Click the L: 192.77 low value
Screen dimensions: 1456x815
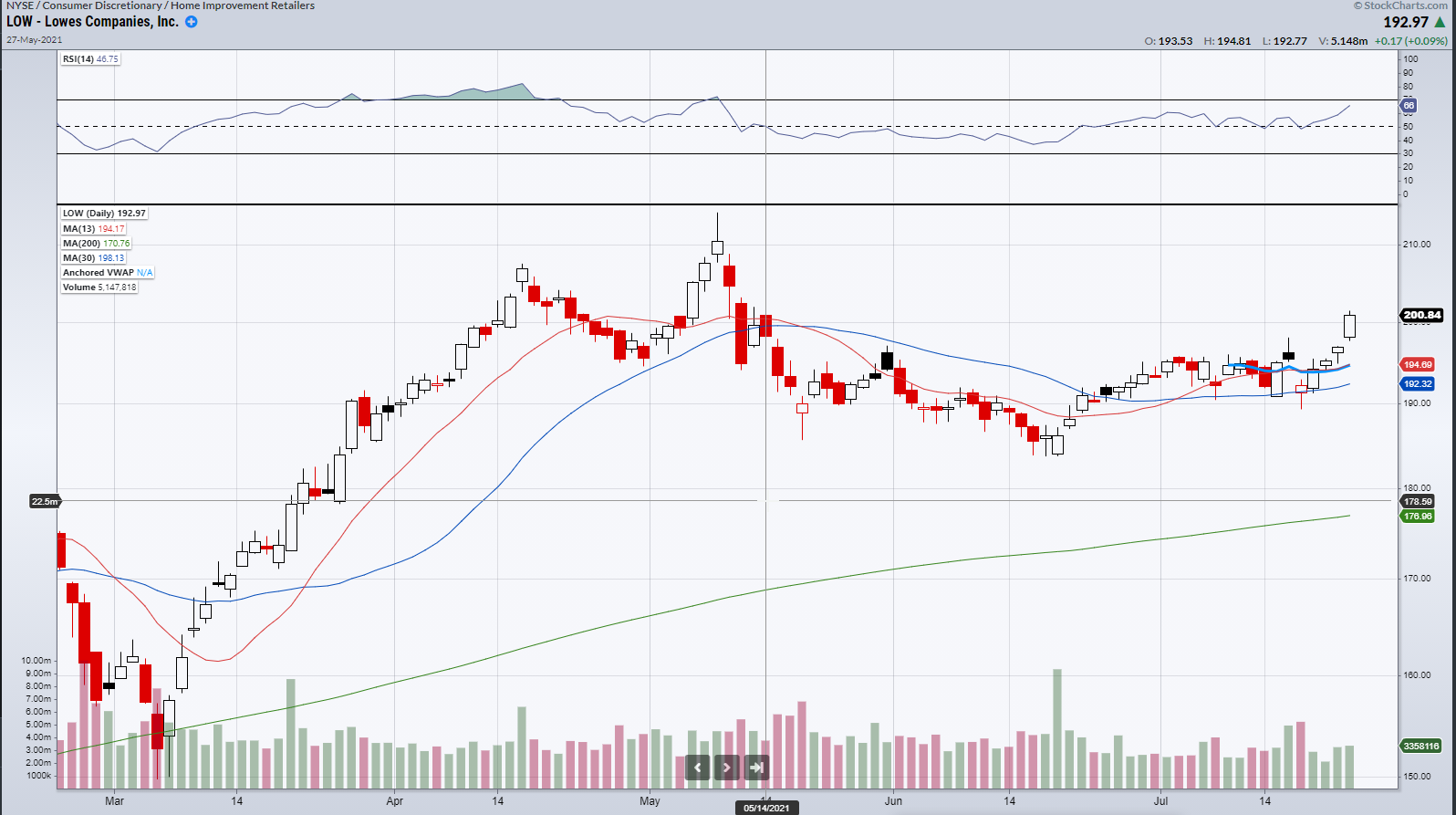[1284, 41]
